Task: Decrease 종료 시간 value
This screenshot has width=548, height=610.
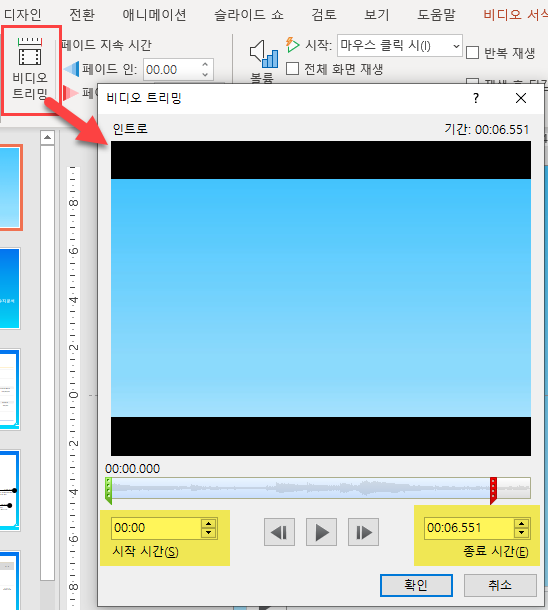Action: (522, 533)
